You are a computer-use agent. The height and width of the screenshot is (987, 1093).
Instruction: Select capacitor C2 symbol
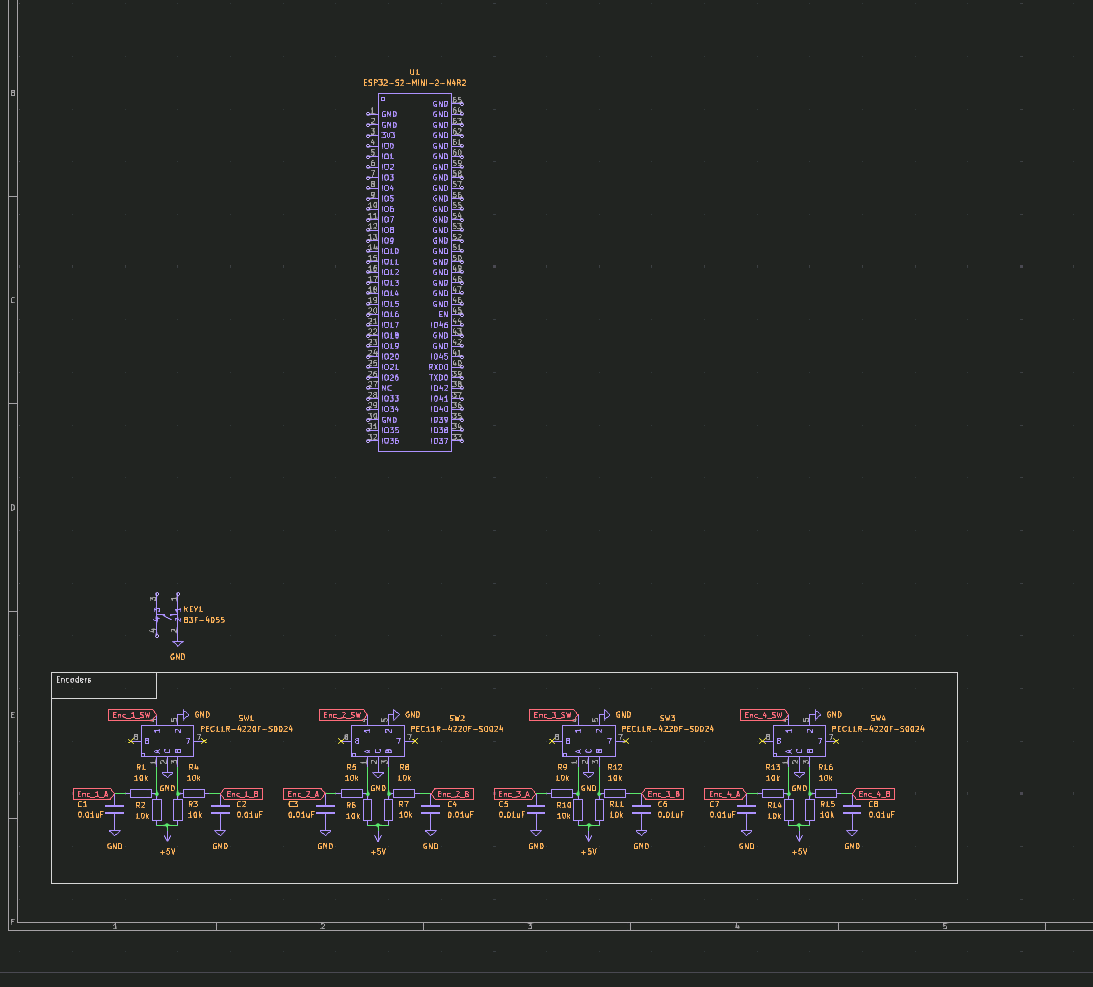tap(220, 809)
